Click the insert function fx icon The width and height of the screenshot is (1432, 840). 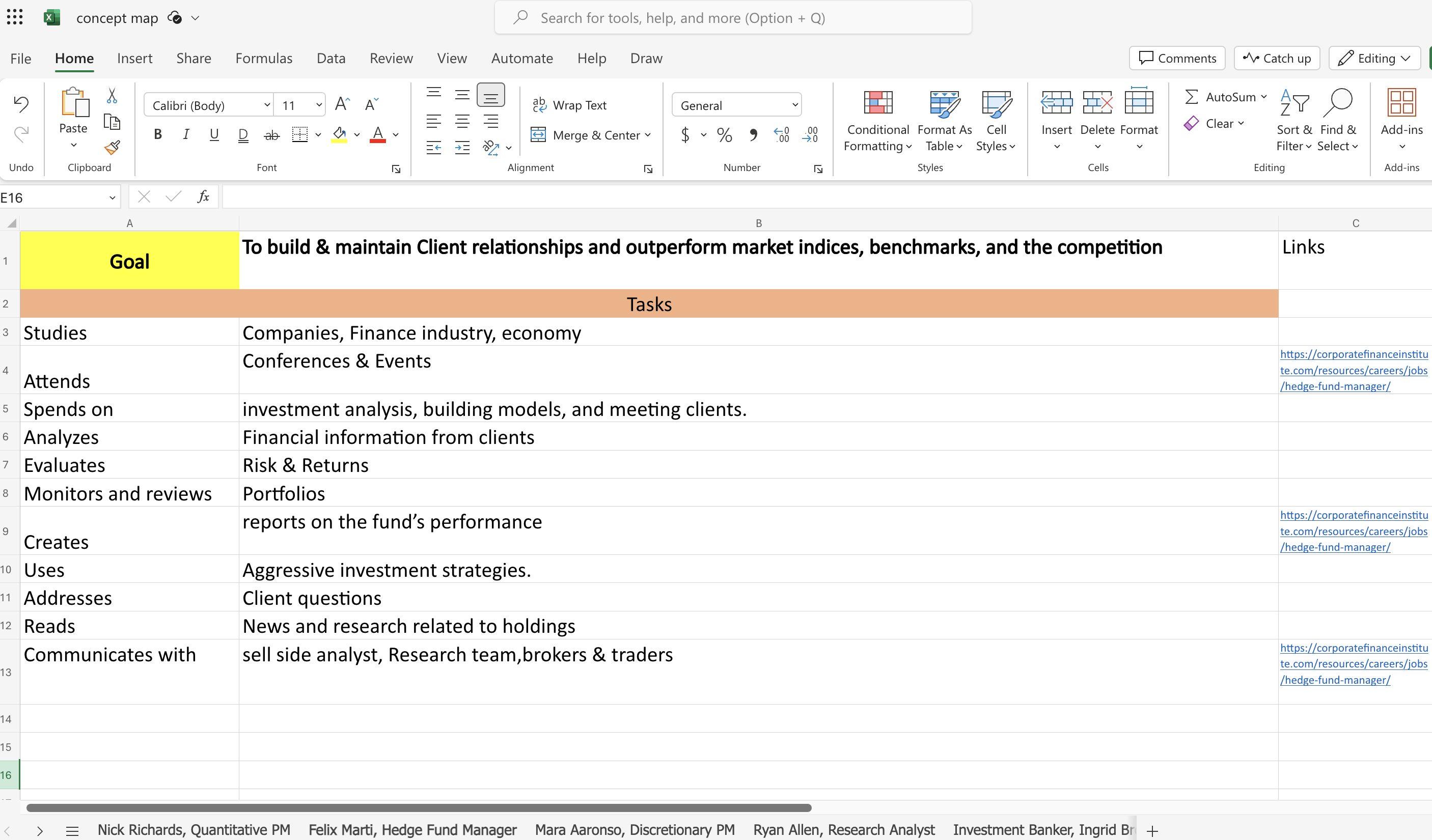[x=203, y=197]
